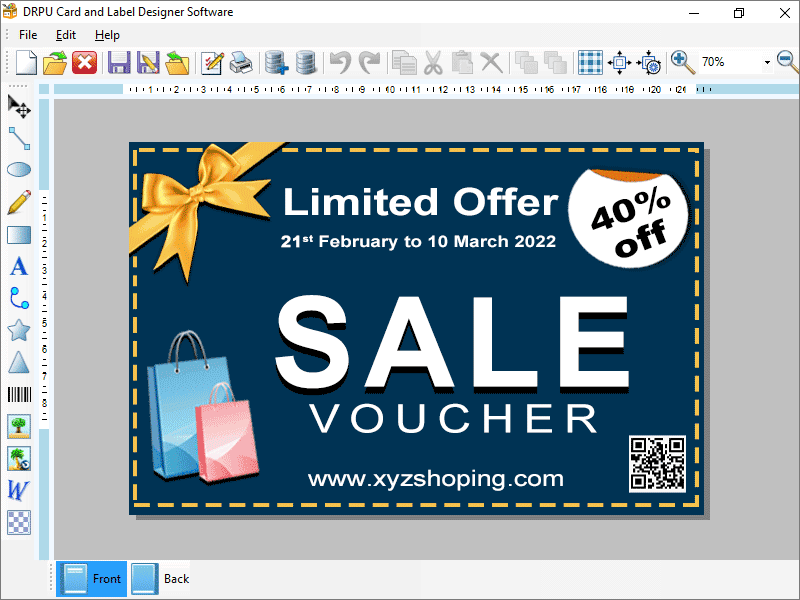Cut selection with scissors icon

pos(433,63)
